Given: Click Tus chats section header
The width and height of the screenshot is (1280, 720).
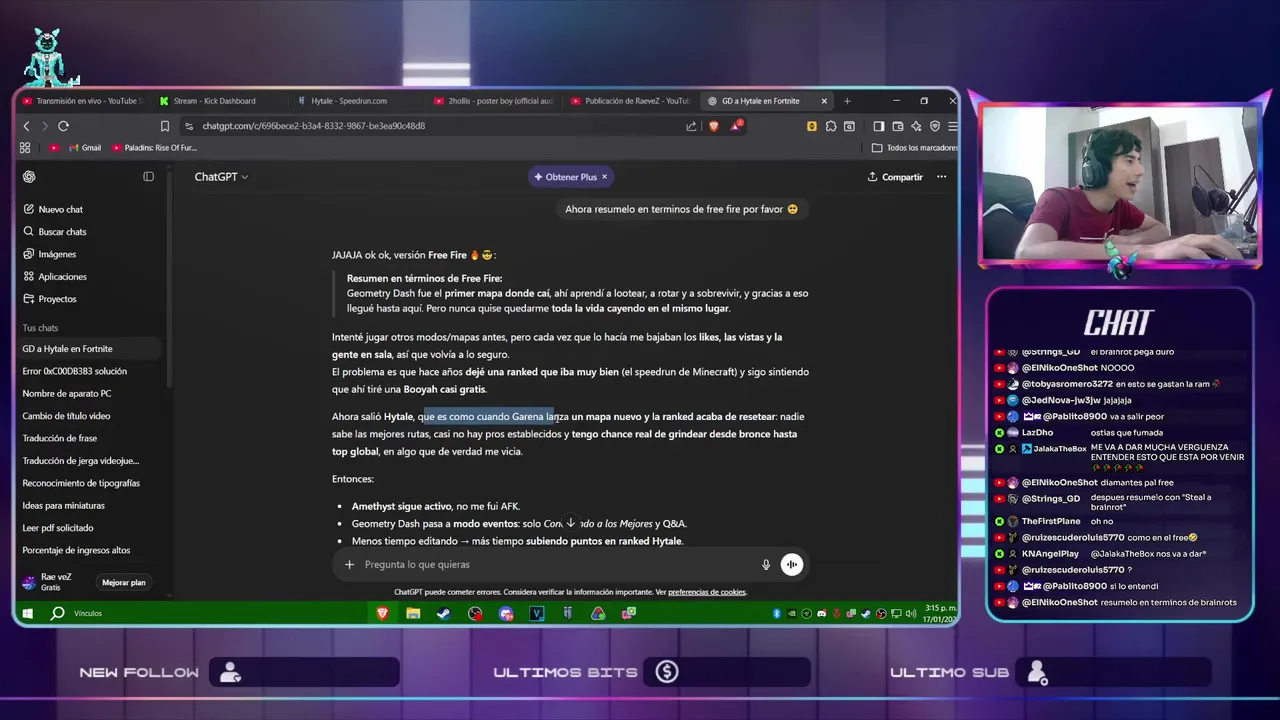Looking at the screenshot, I should pyautogui.click(x=41, y=328).
